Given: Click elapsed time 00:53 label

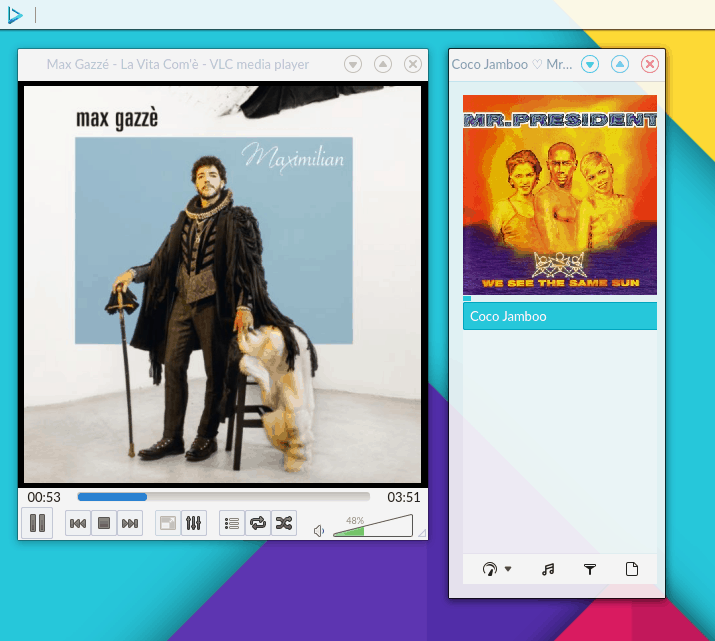Looking at the screenshot, I should click(44, 497).
